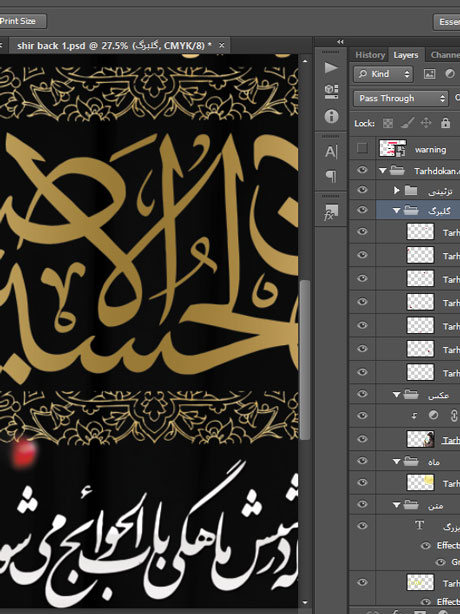Filter layers by adjustment layers icon
Image resolution: width=460 pixels, height=614 pixels.
tap(450, 74)
